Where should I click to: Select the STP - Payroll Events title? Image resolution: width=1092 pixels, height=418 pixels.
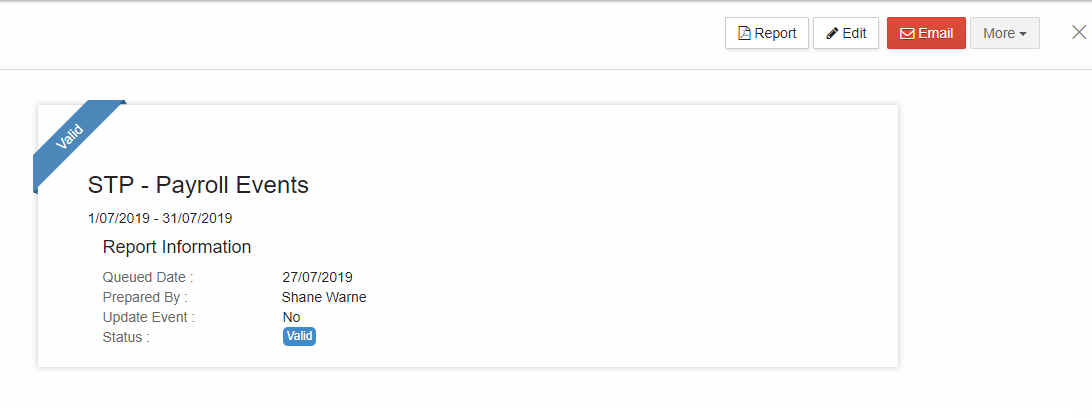tap(198, 185)
